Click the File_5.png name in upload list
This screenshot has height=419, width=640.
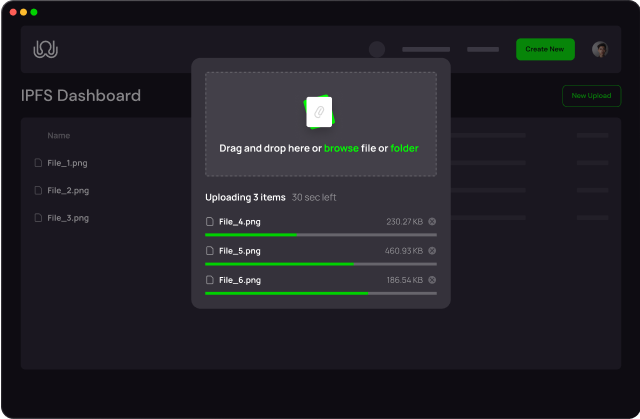(x=240, y=251)
